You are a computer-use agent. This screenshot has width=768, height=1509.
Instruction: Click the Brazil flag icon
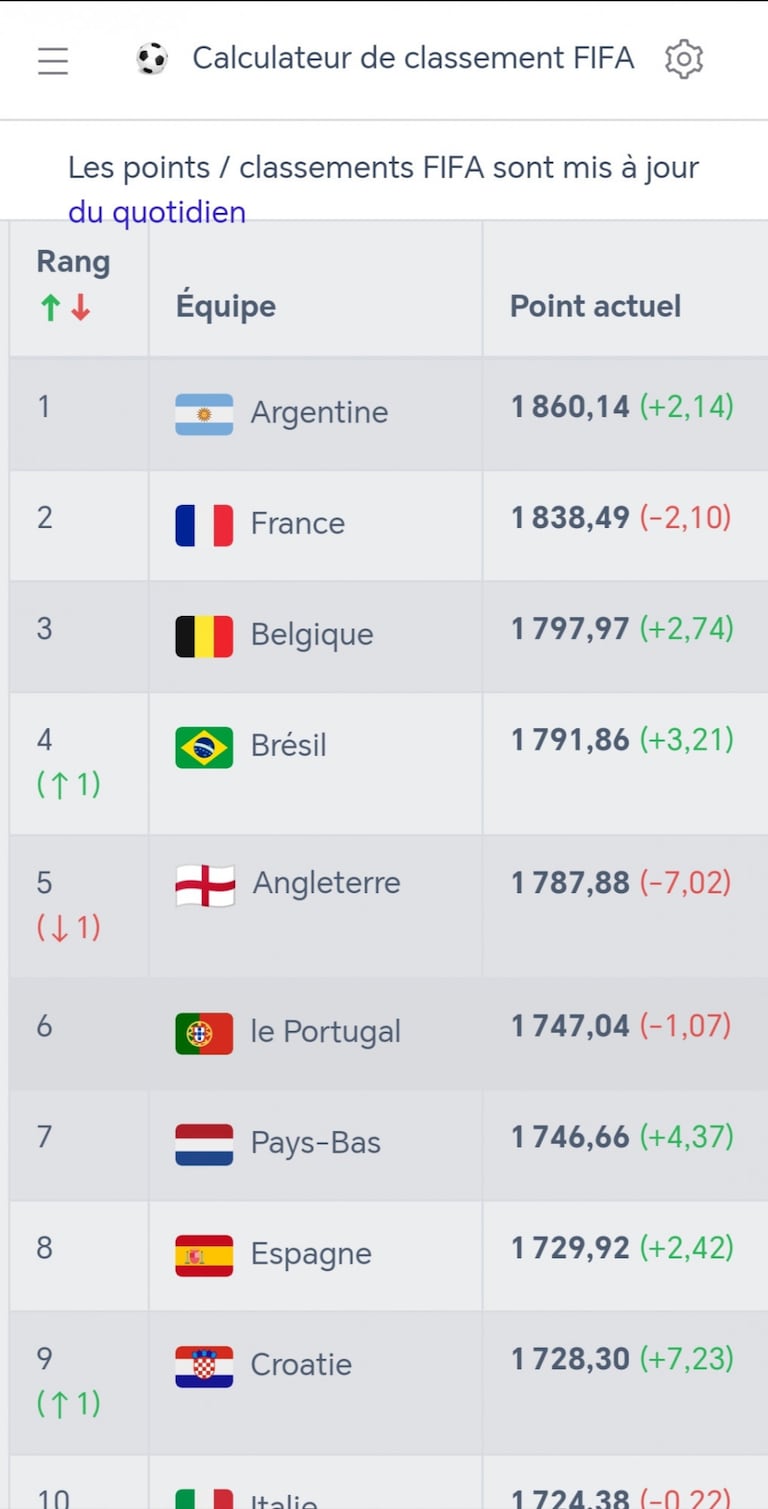coord(204,747)
